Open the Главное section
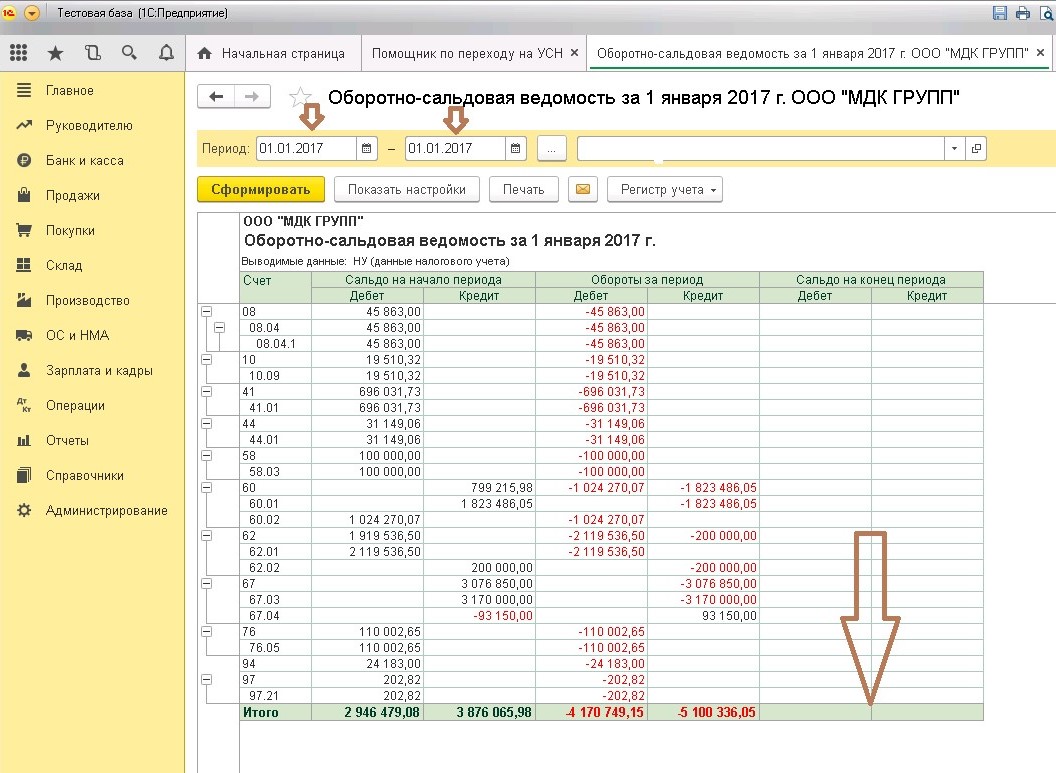This screenshot has width=1056, height=773. [x=70, y=90]
